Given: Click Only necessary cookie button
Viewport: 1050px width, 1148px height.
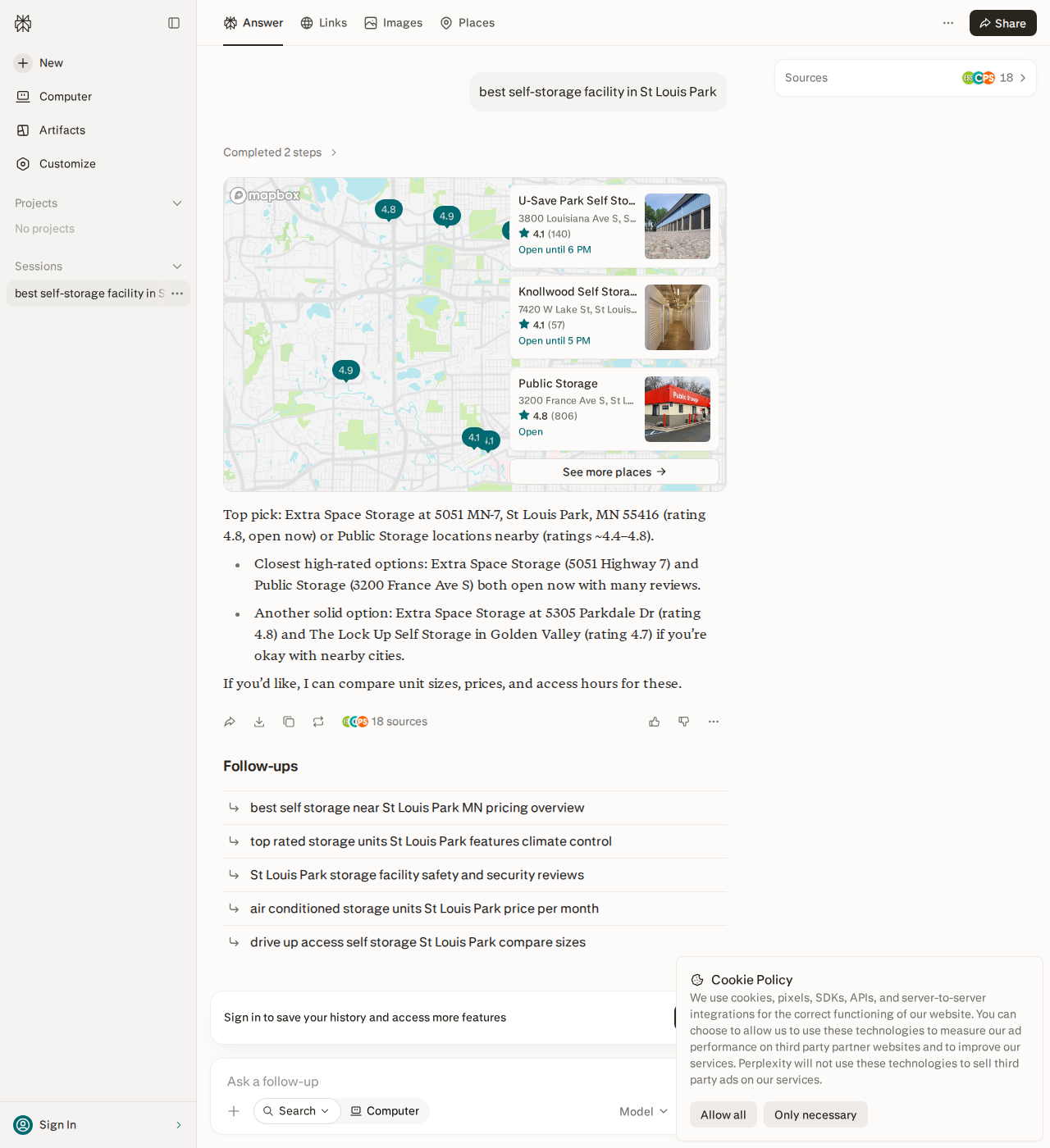Looking at the screenshot, I should 815,1114.
